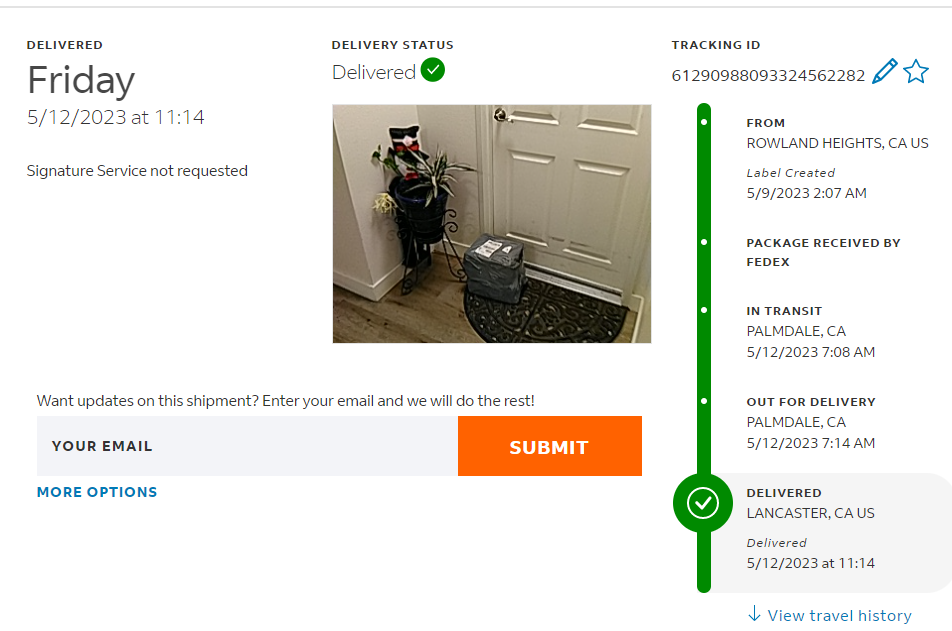
Task: Select the Delivered checkmark circle on the timeline
Action: click(703, 503)
